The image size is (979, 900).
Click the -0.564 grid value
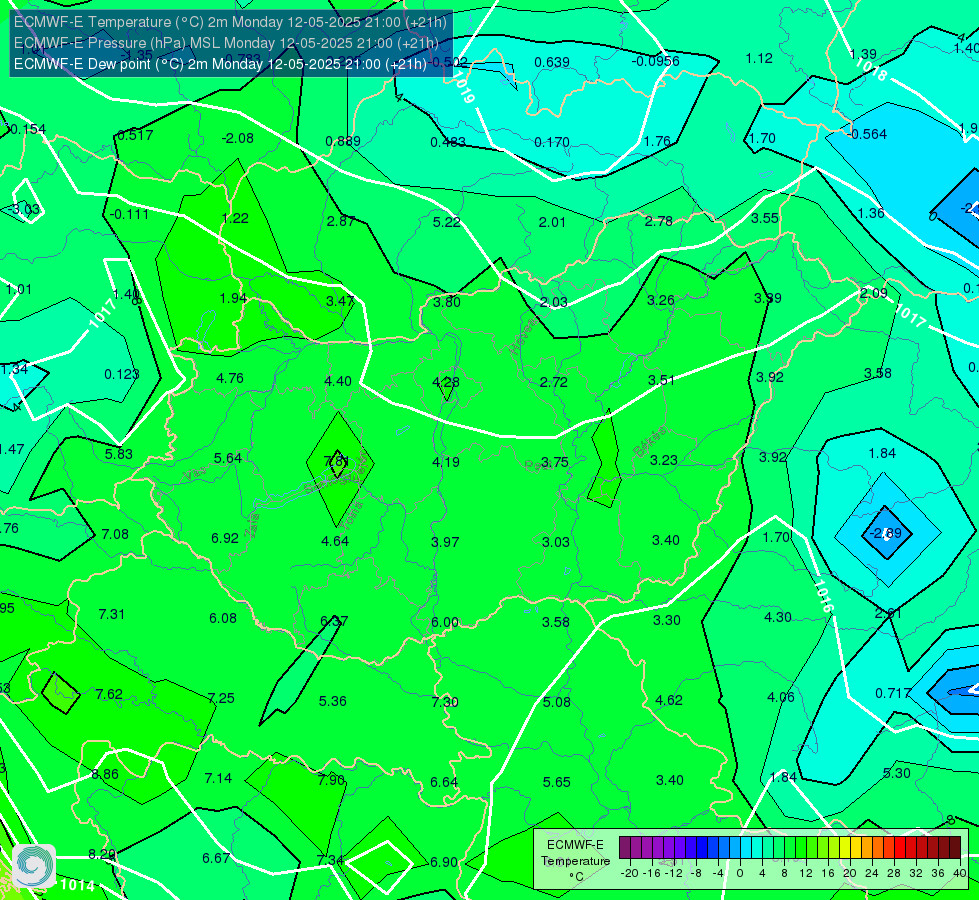pyautogui.click(x=868, y=134)
